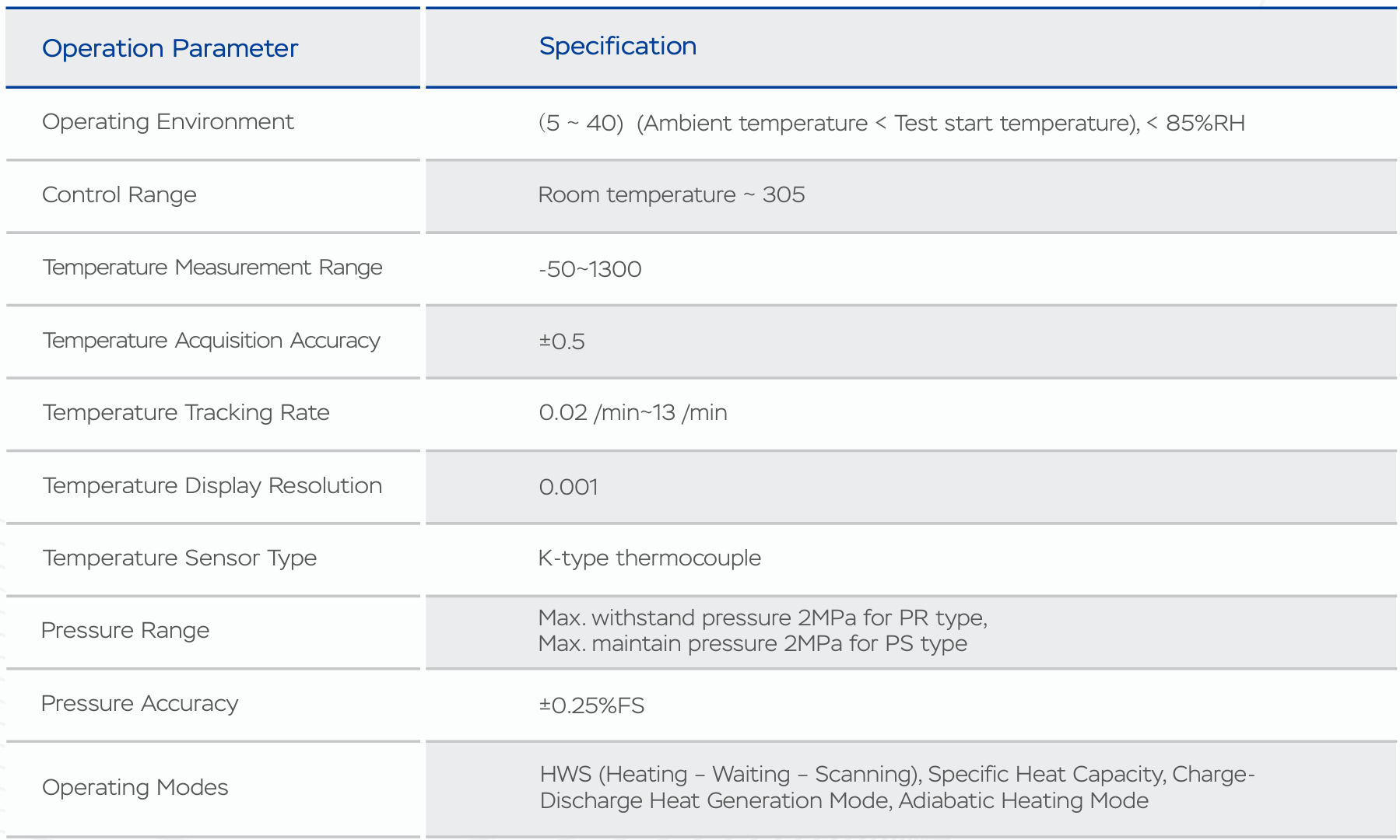
Task: Select the Temperature Tracking Rate label
Action: (x=186, y=412)
